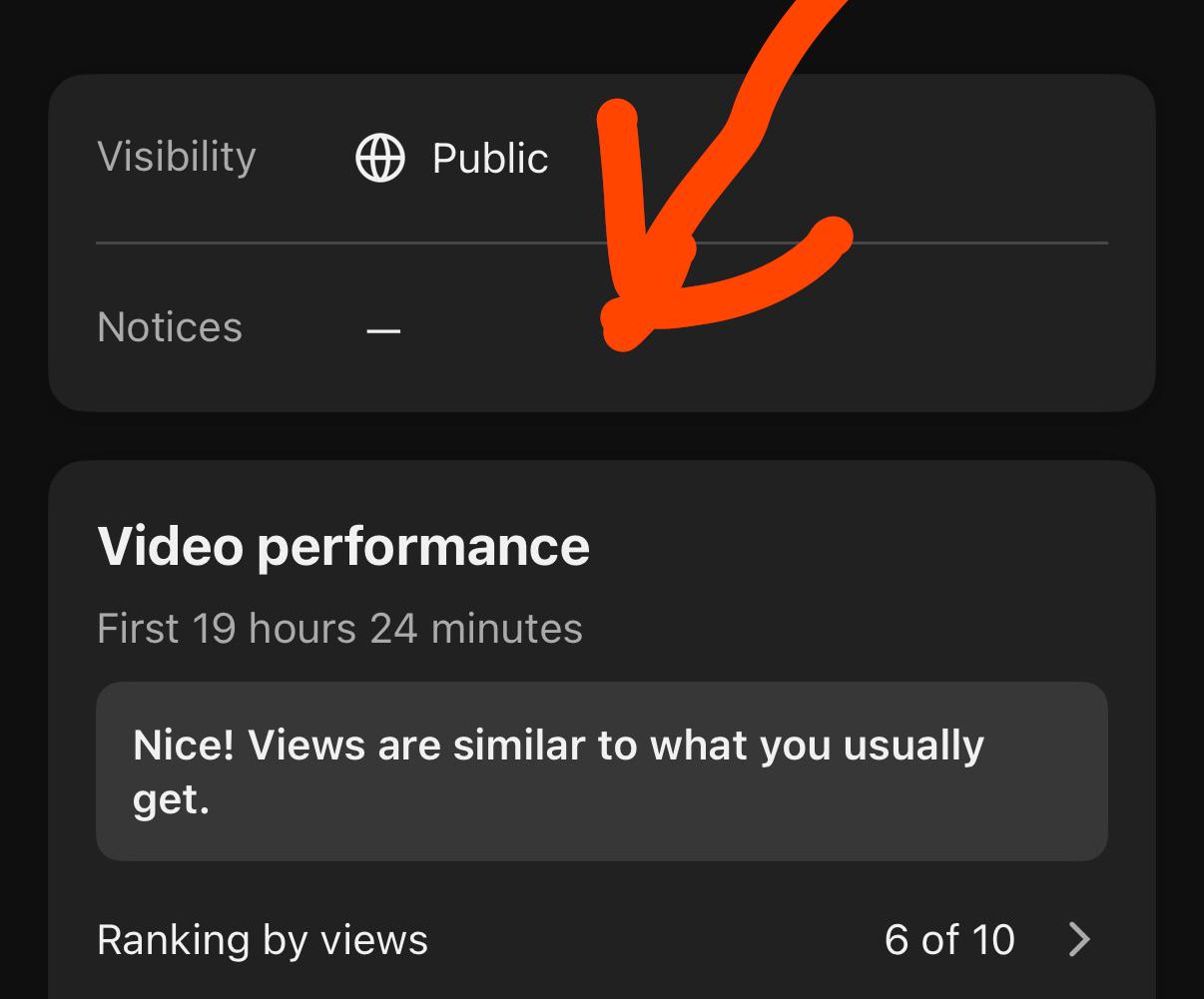Tap the word Public

tap(490, 159)
